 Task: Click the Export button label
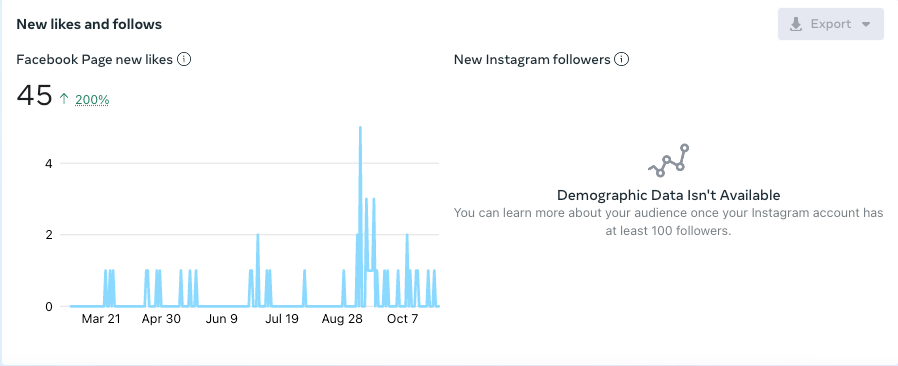830,24
